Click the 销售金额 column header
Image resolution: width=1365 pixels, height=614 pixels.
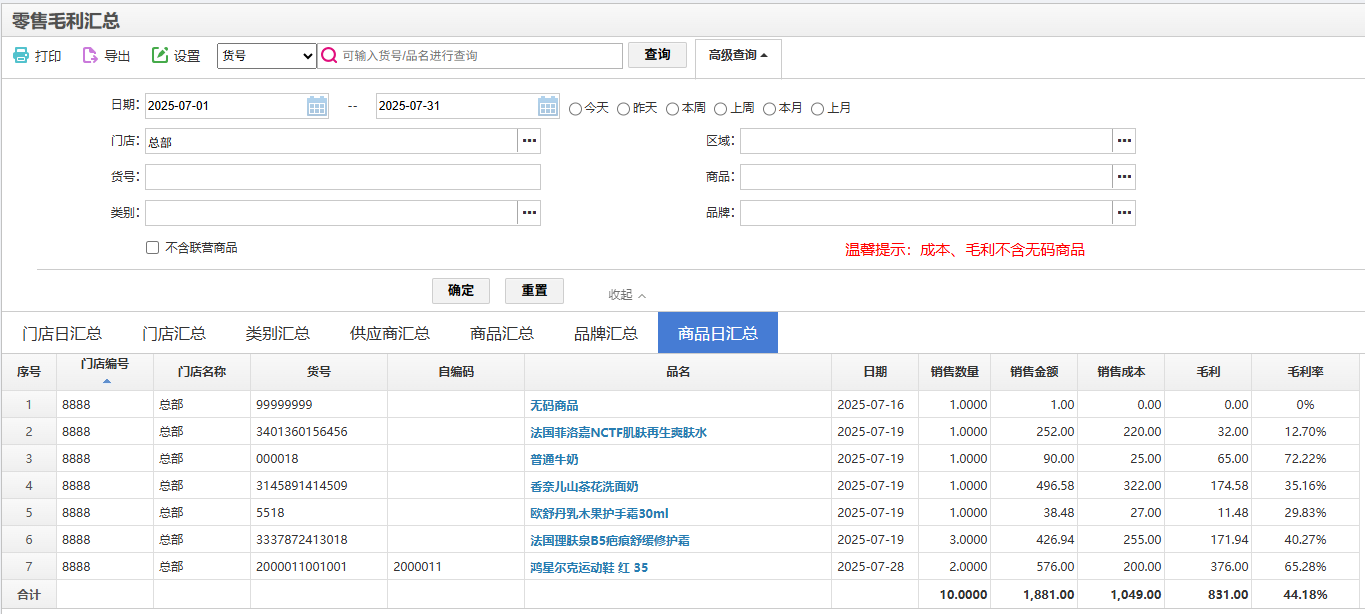point(1034,372)
